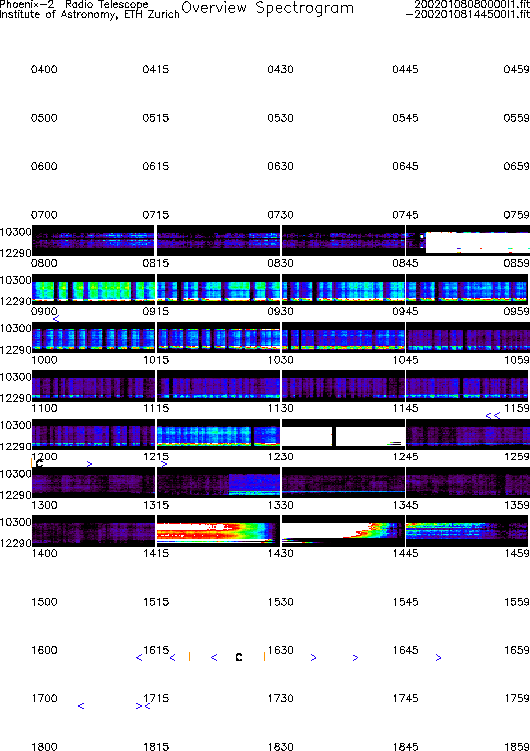Click the blue < marker just left of 1615
The width and height of the screenshot is (530, 751).
(x=139, y=658)
